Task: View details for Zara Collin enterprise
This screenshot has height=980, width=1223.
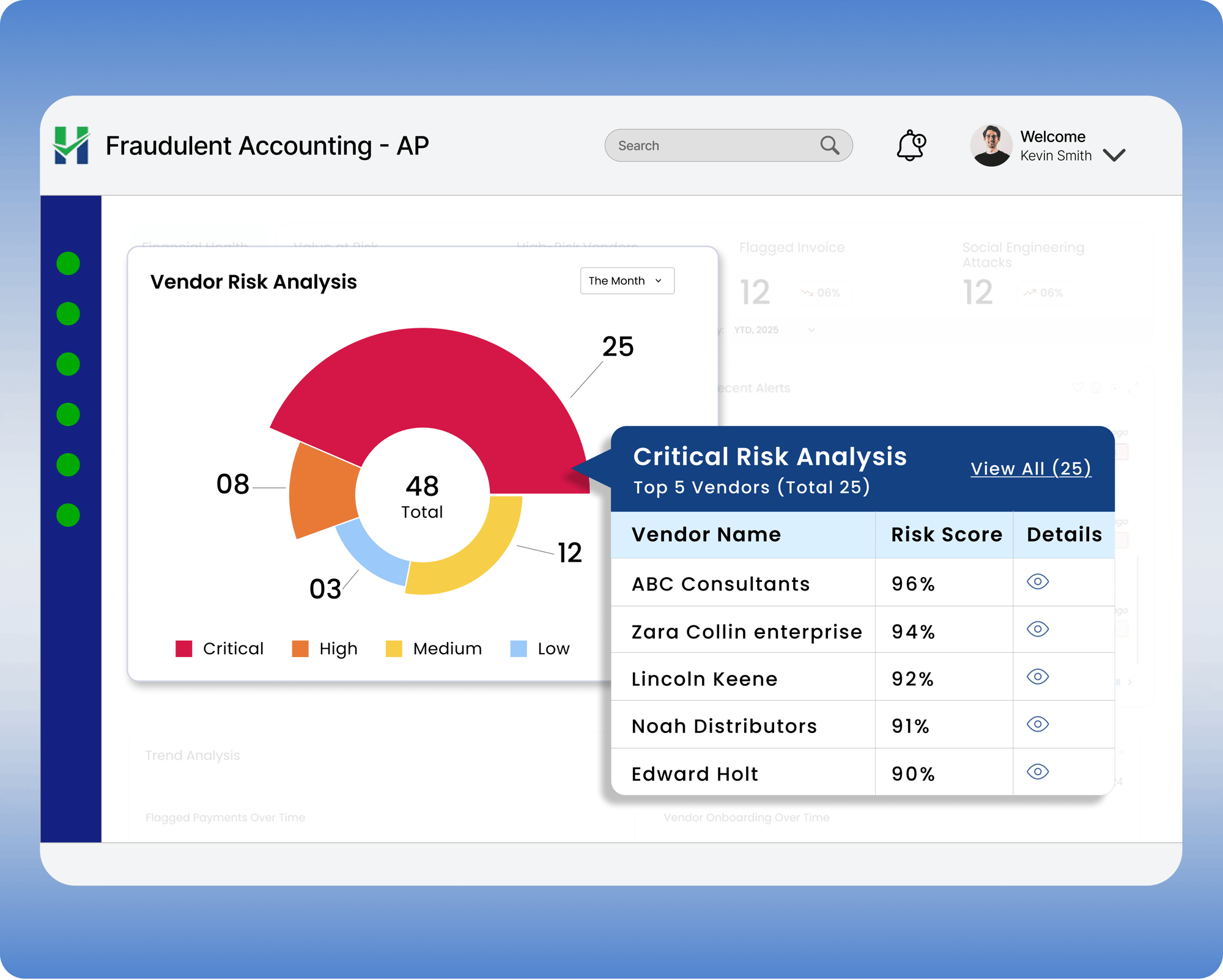Action: coord(1037,629)
